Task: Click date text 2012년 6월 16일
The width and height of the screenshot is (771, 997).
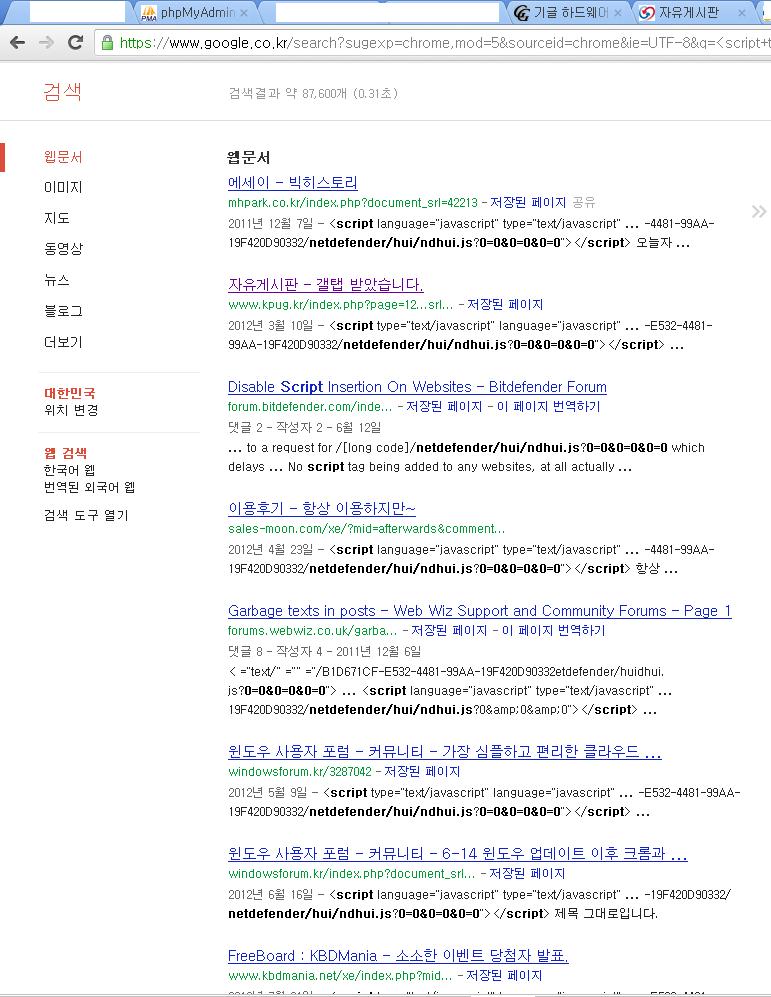Action: [270, 894]
